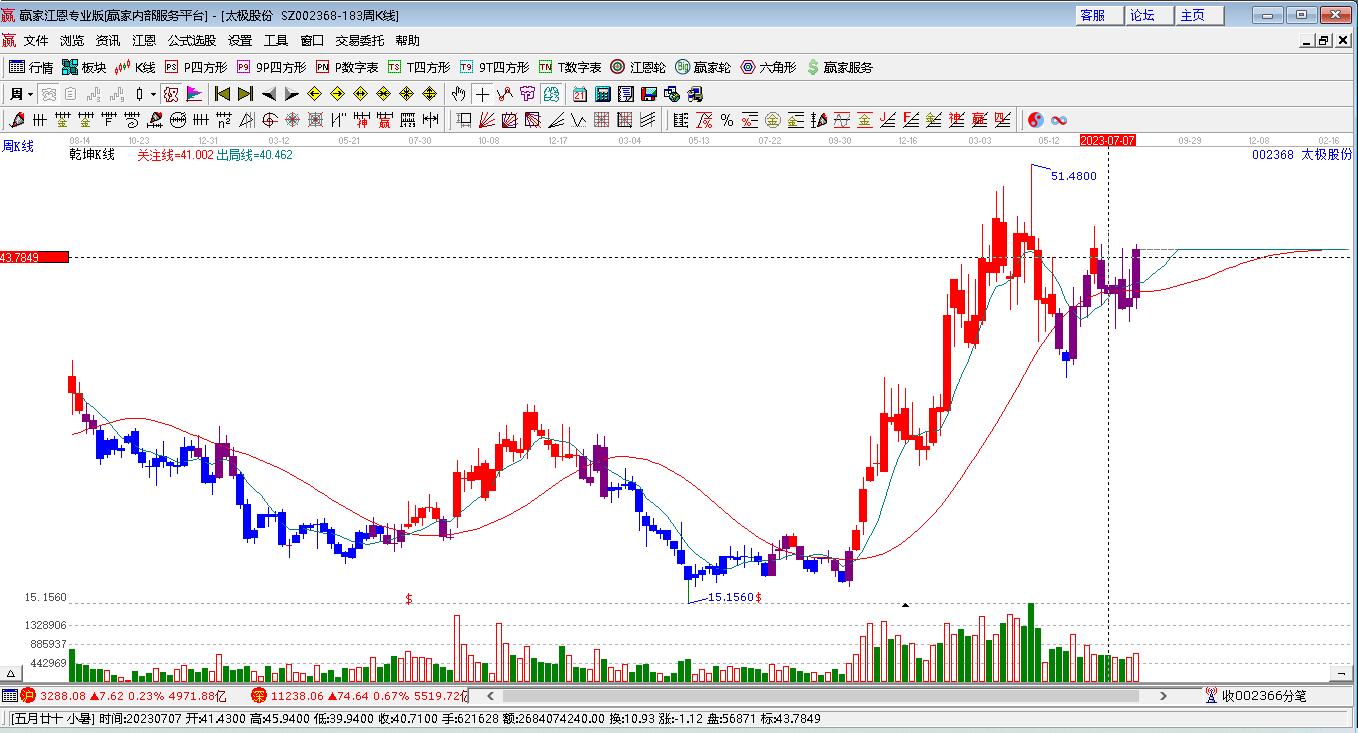Click Shenzhen index 11238.06 status entry
The width and height of the screenshot is (1358, 733).
tap(359, 695)
